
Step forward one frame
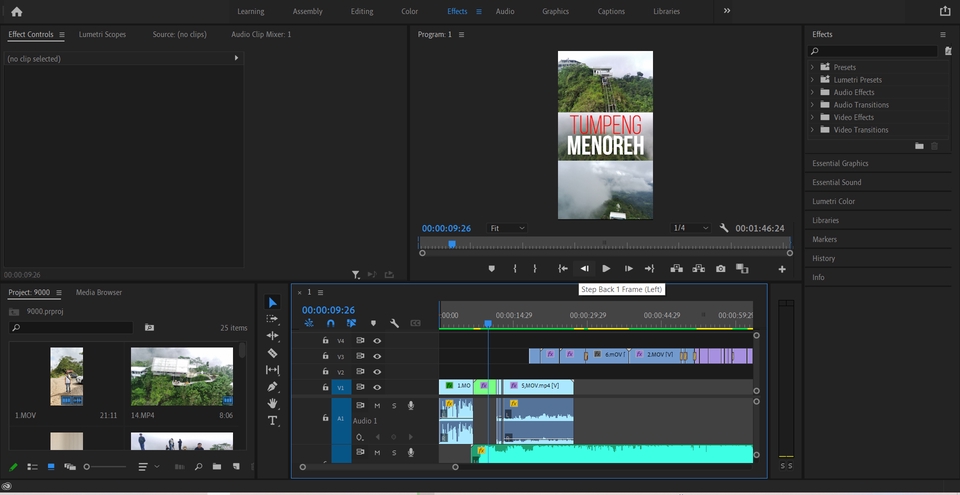628,268
